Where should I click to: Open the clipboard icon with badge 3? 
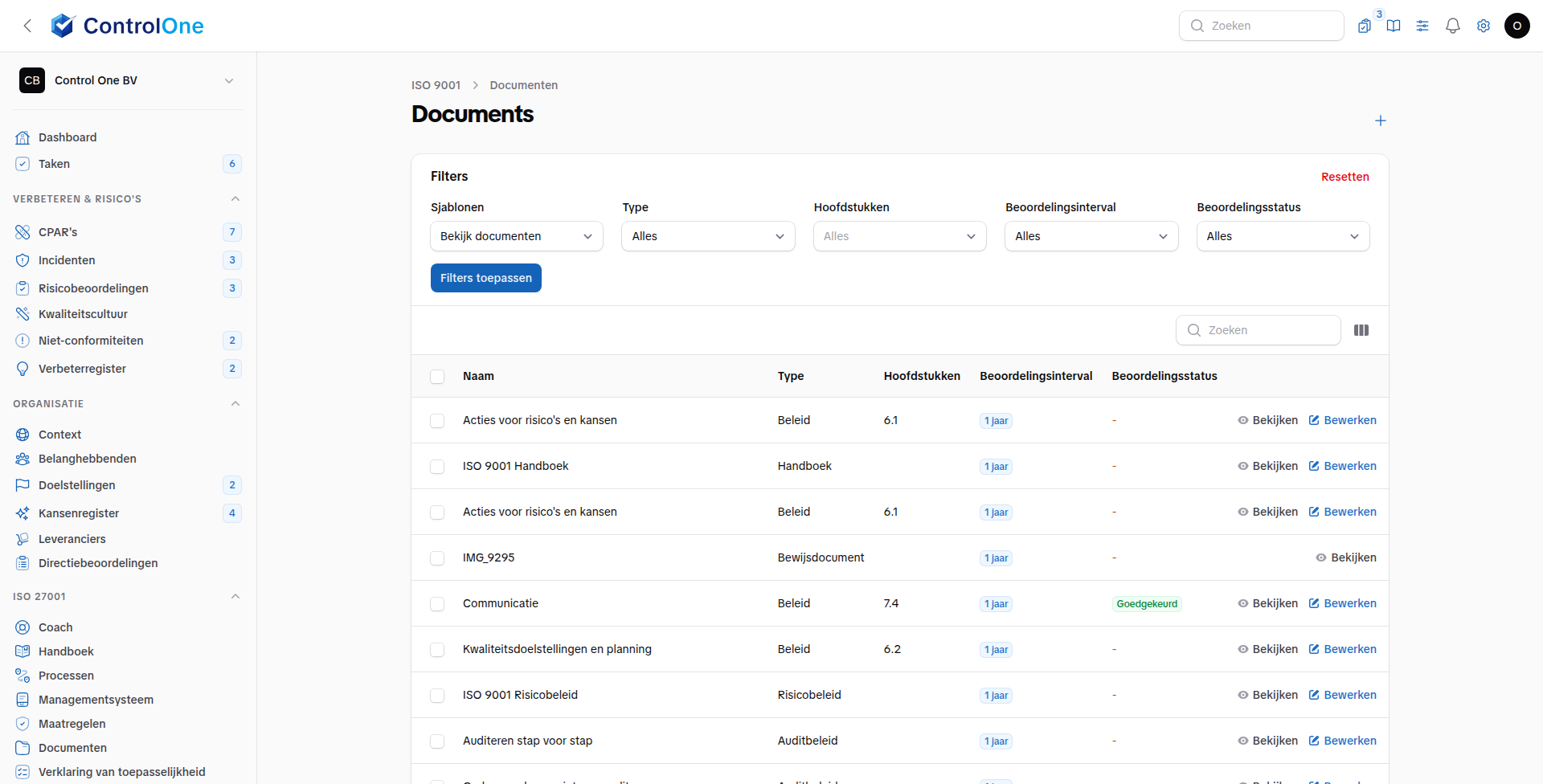point(1365,26)
